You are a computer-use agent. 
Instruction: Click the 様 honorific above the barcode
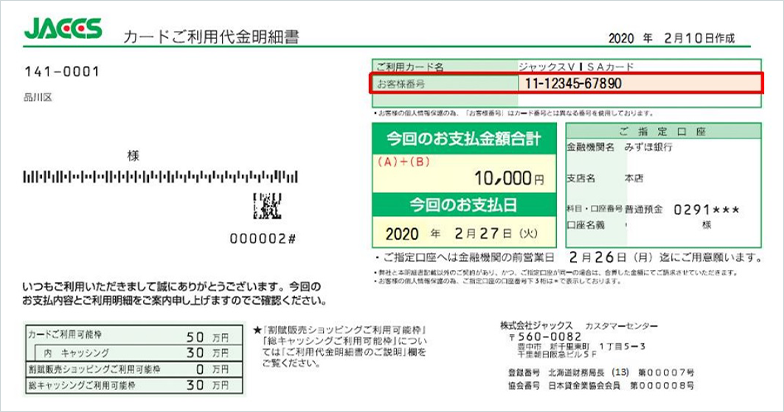[133, 156]
